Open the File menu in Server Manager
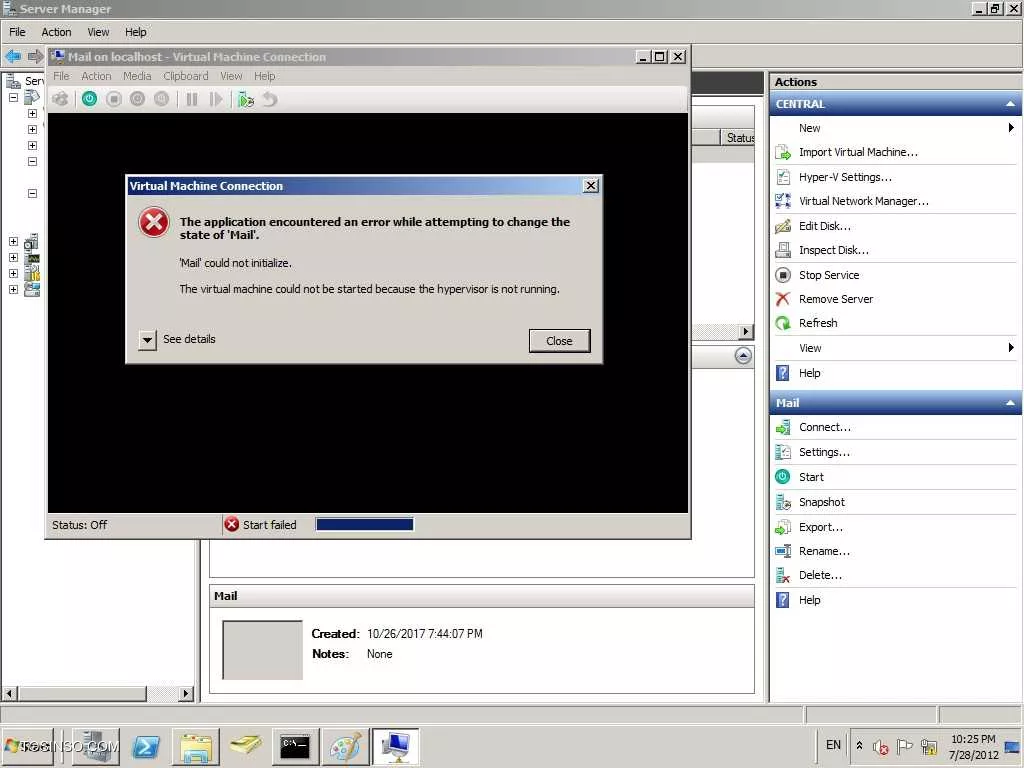The image size is (1024, 768). pos(17,32)
